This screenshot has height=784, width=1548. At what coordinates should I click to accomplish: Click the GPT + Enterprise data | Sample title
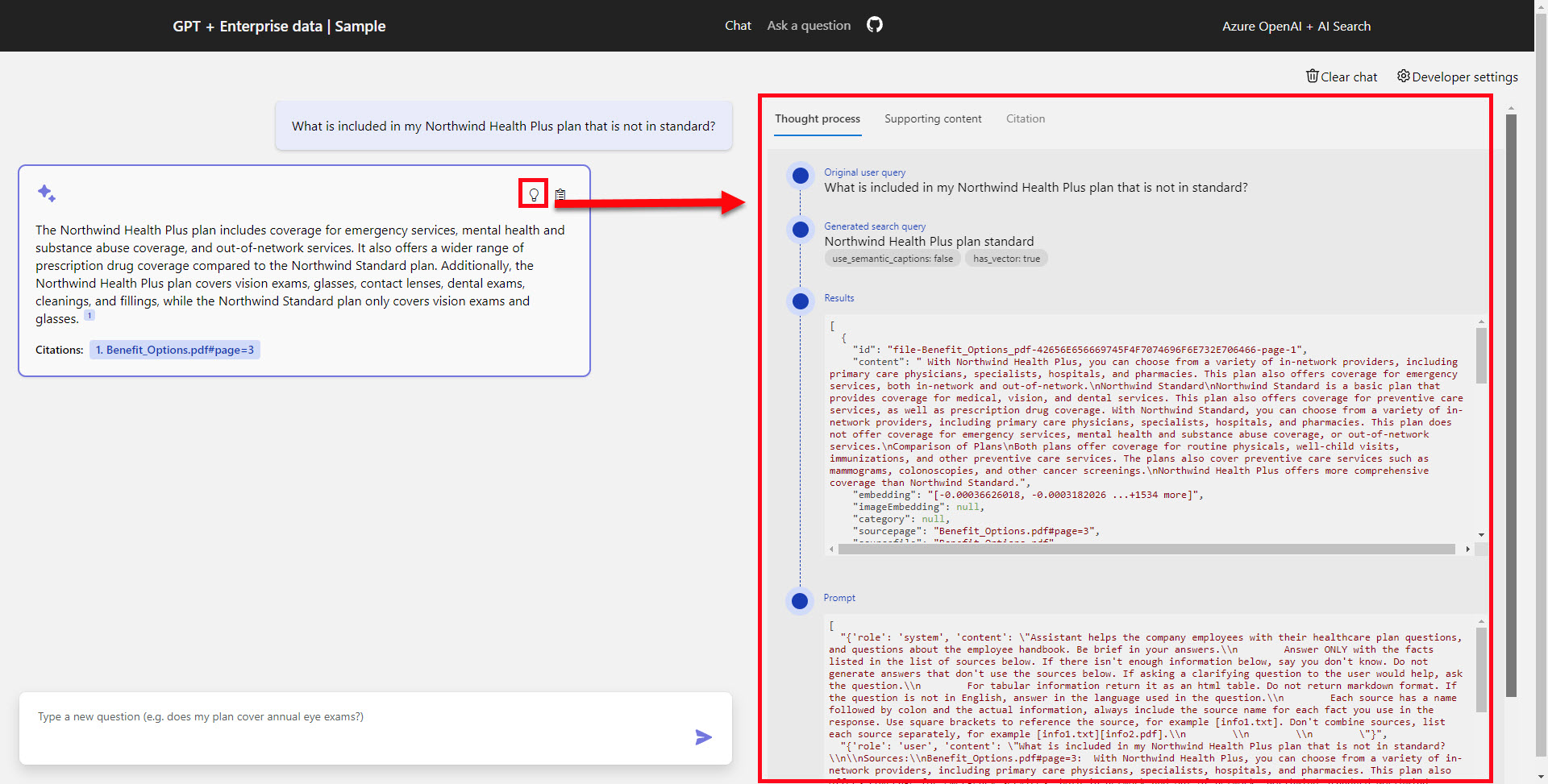coord(279,27)
